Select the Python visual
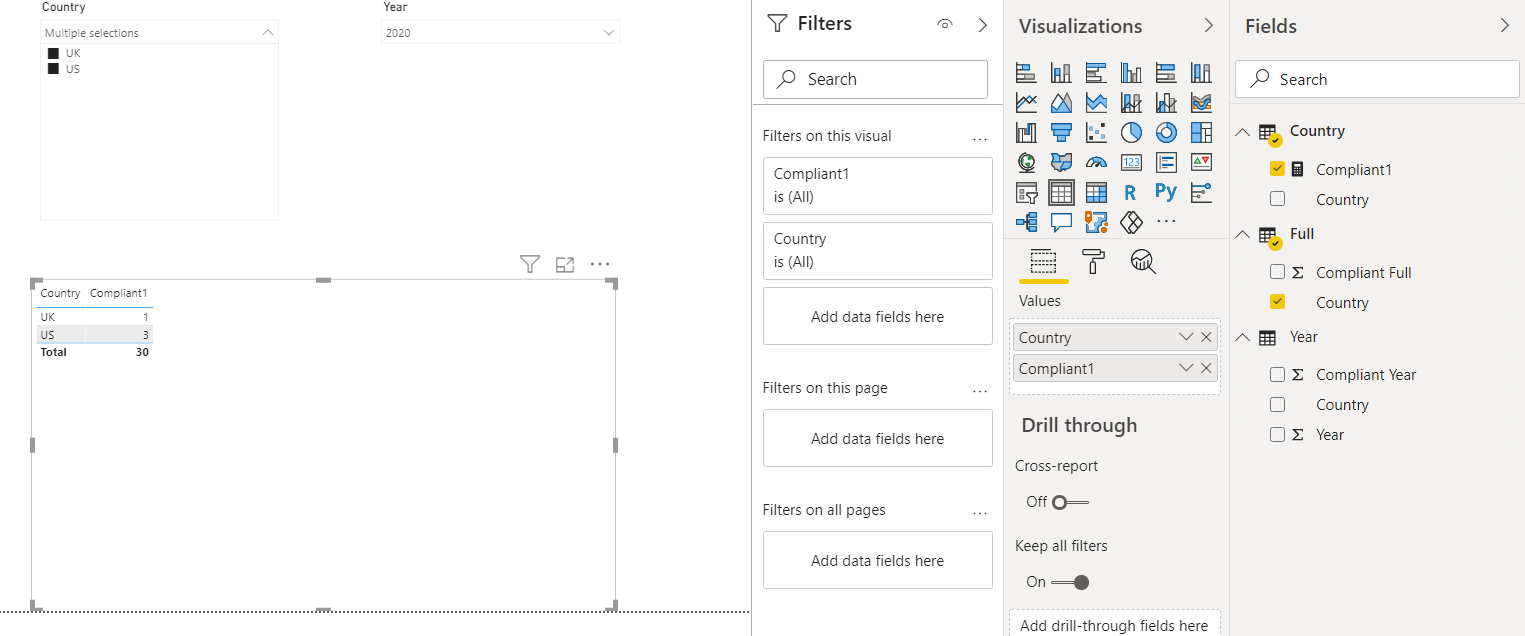The height and width of the screenshot is (636, 1525). tap(1166, 192)
